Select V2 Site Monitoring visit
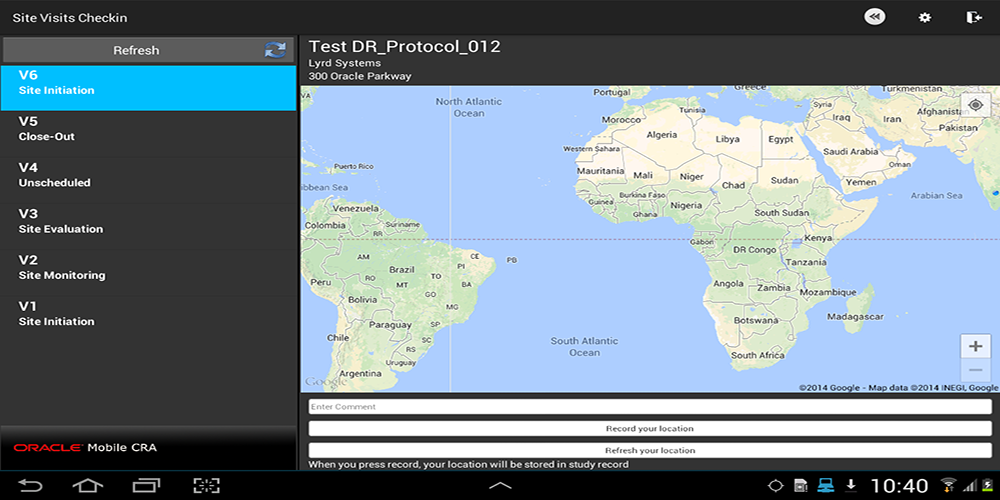This screenshot has width=1000, height=500. [x=148, y=272]
